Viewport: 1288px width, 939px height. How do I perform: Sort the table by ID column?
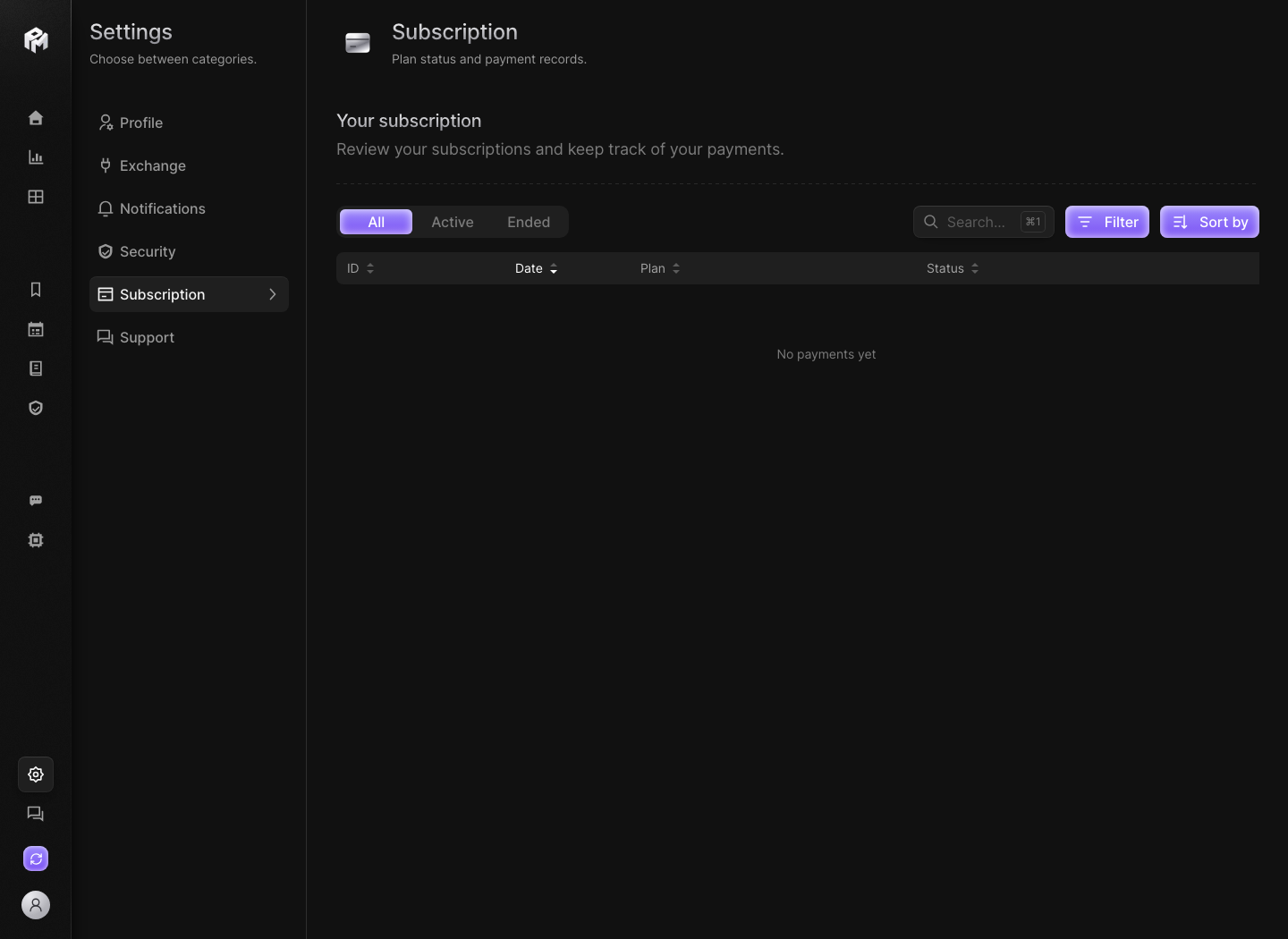pos(360,268)
